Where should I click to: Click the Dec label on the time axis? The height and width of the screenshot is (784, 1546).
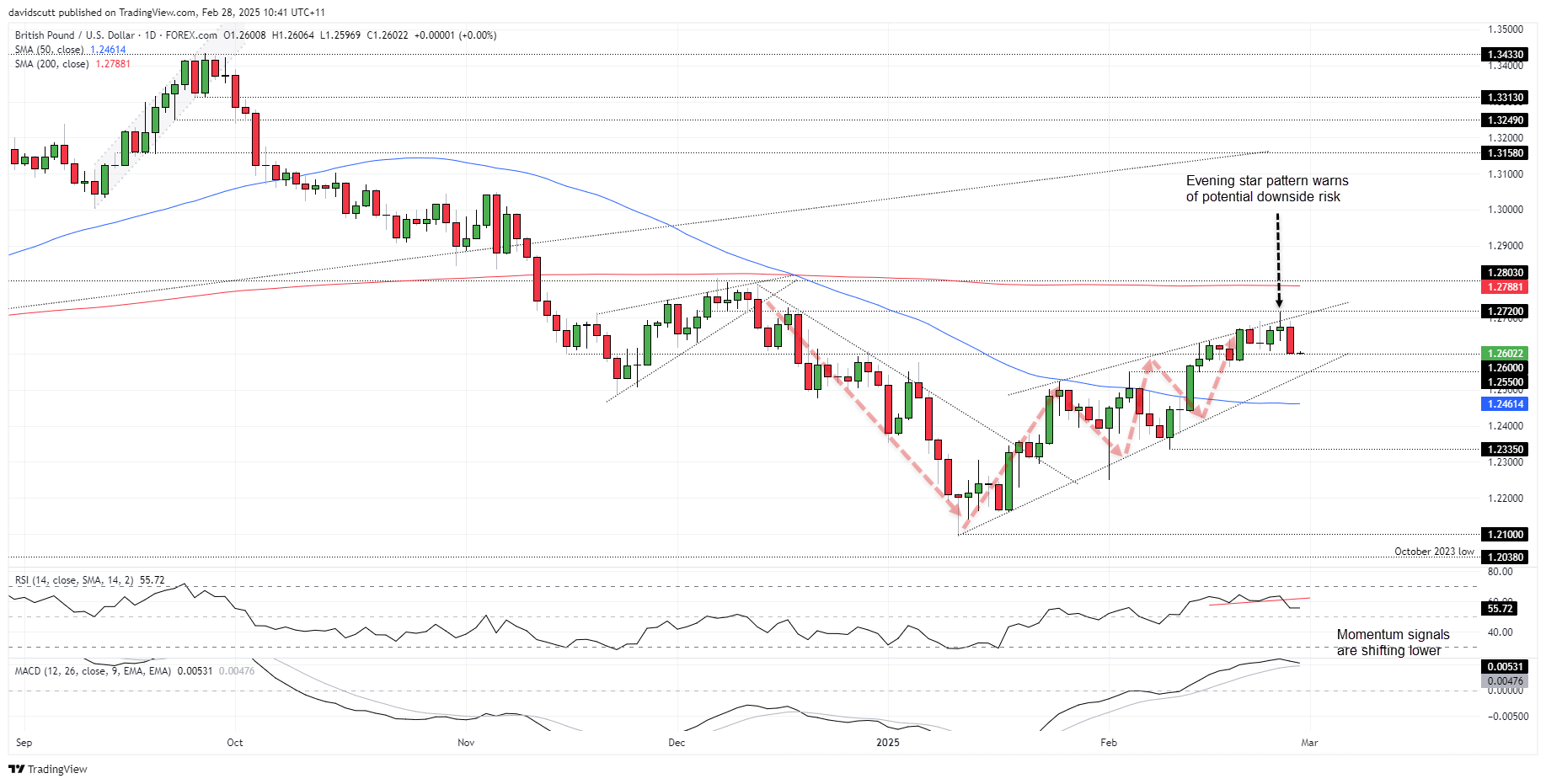pyautogui.click(x=677, y=743)
